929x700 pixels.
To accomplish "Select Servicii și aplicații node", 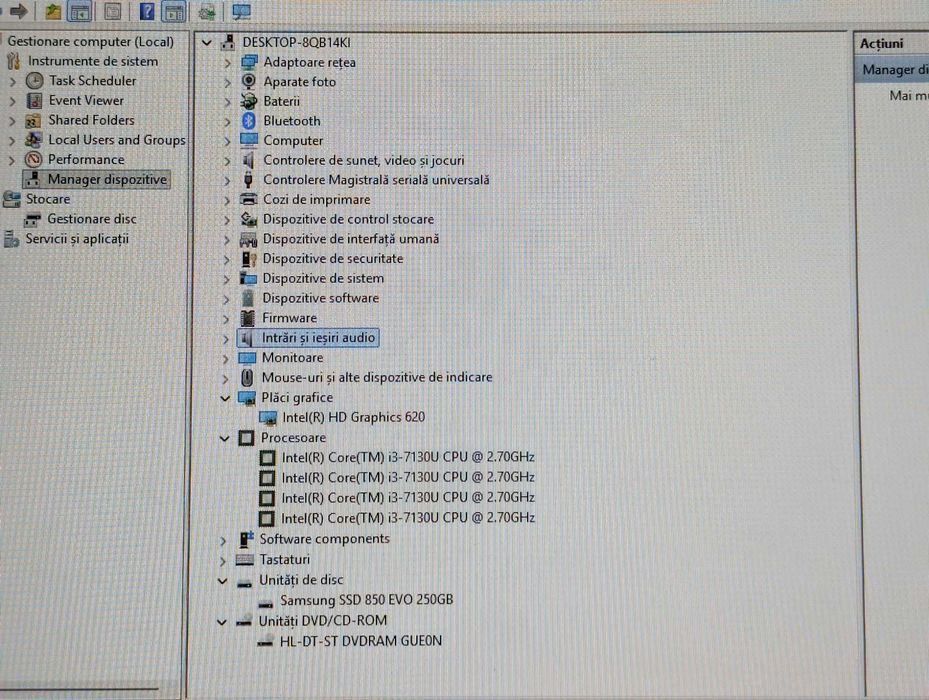I will (x=77, y=239).
